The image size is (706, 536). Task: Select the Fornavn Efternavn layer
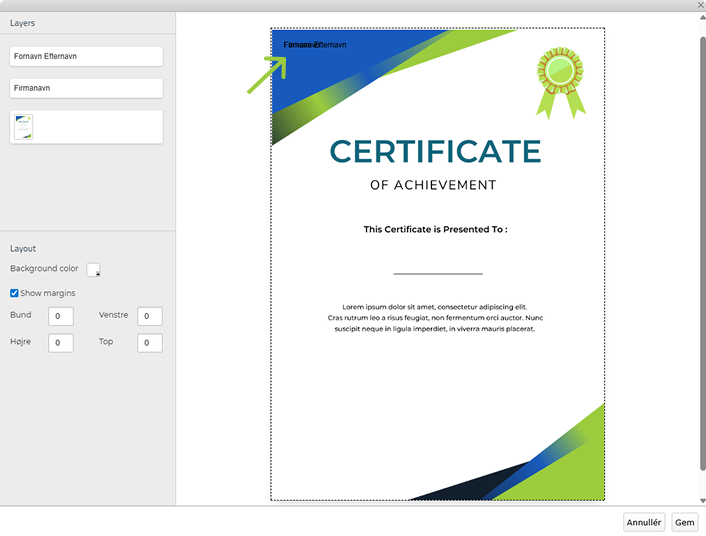(86, 56)
